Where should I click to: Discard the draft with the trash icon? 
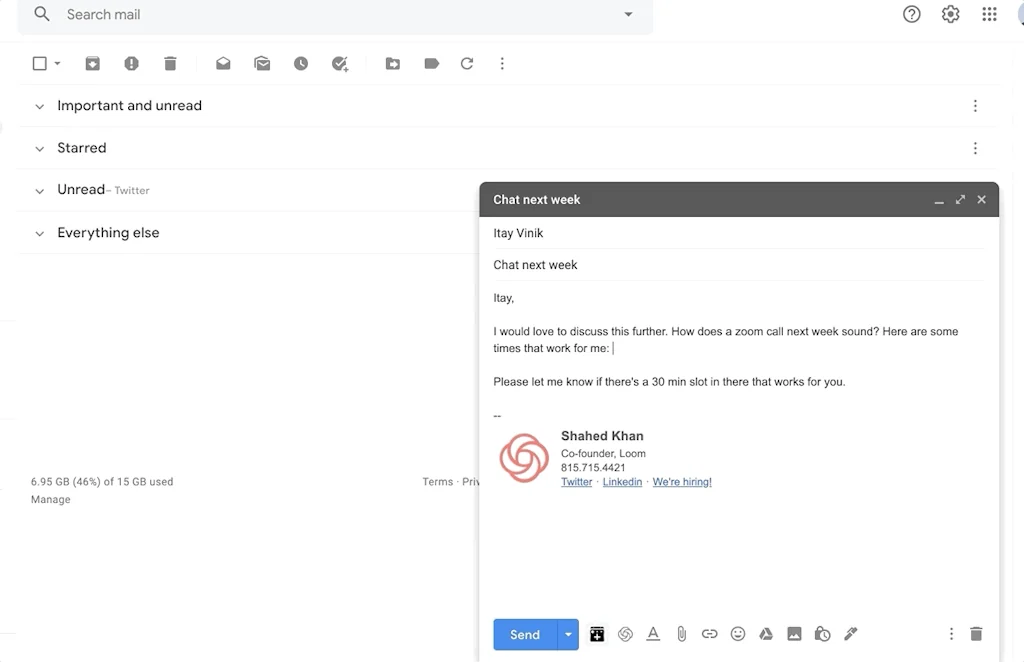point(976,634)
